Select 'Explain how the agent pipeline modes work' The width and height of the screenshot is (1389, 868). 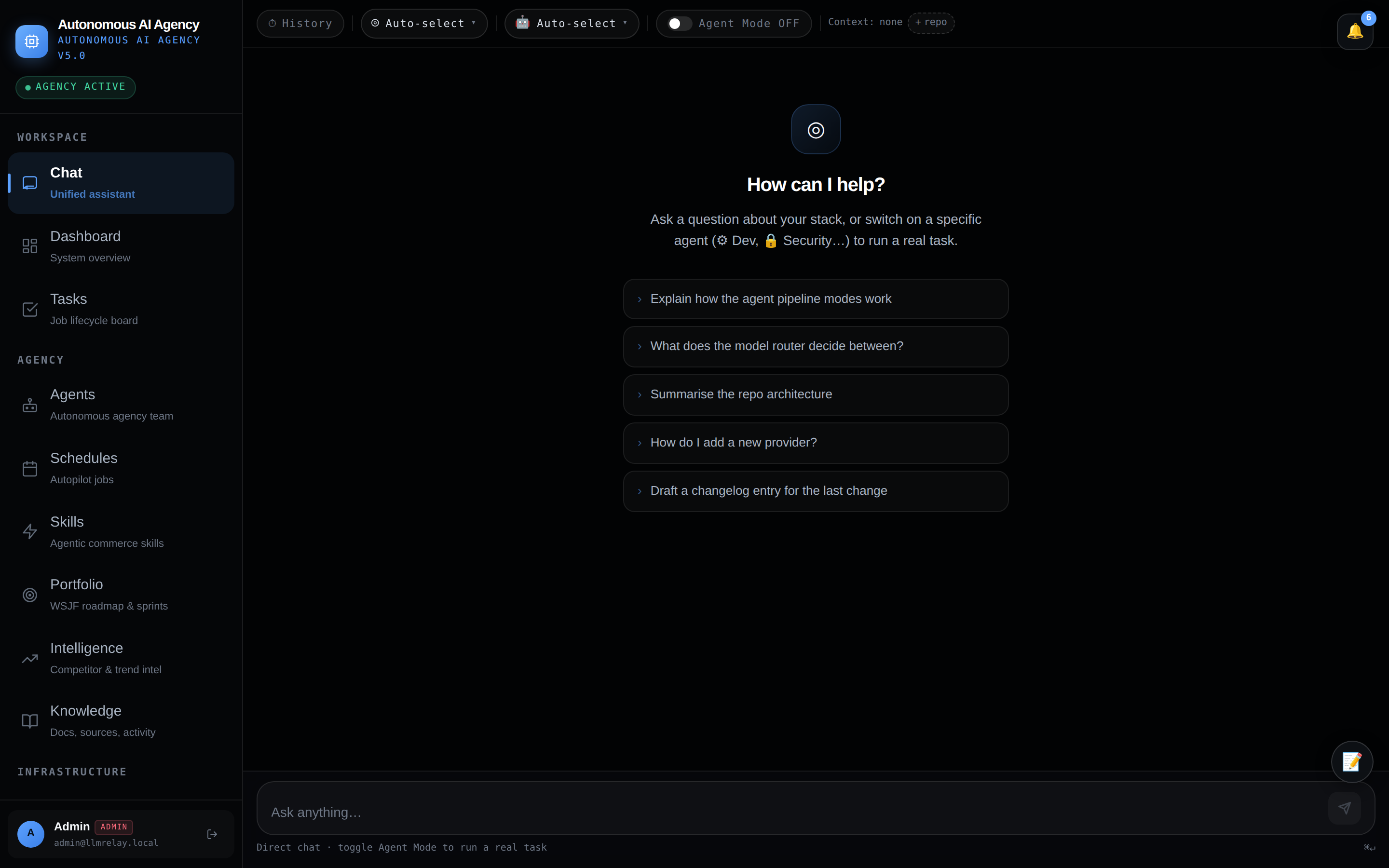tap(816, 299)
